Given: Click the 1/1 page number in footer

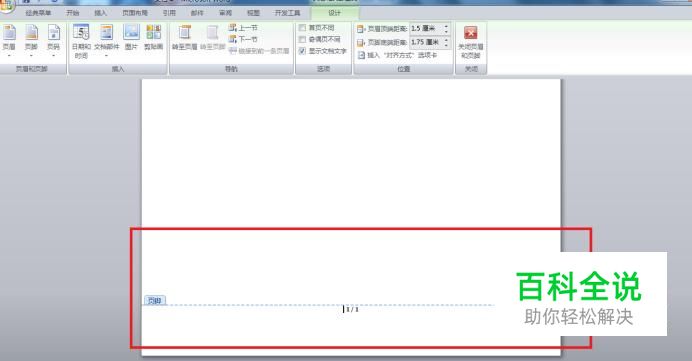Looking at the screenshot, I should point(352,309).
